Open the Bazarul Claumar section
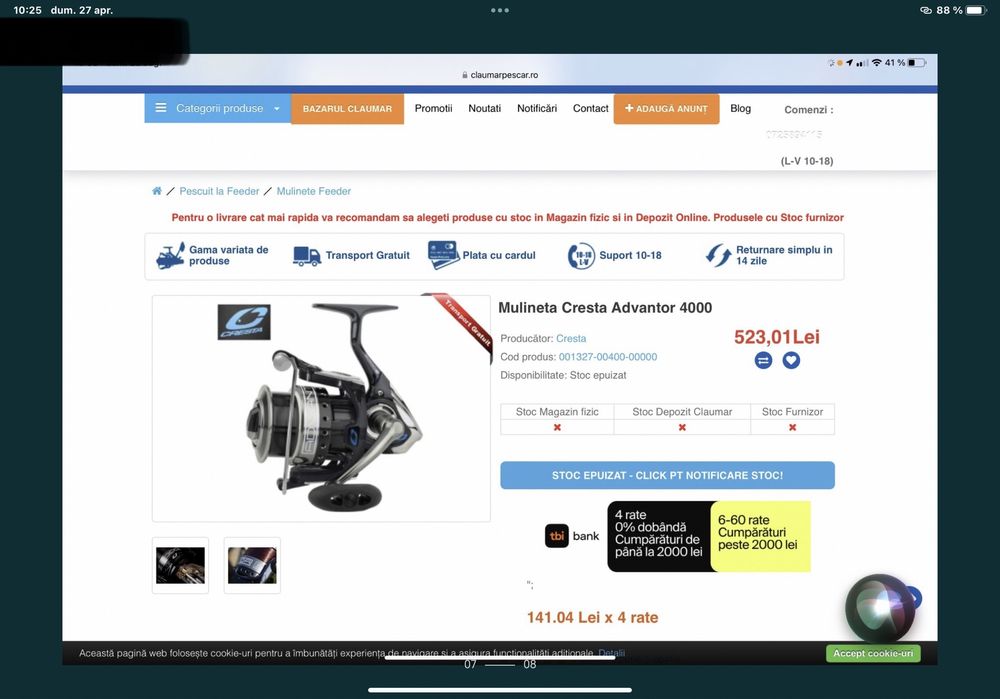 pos(348,108)
